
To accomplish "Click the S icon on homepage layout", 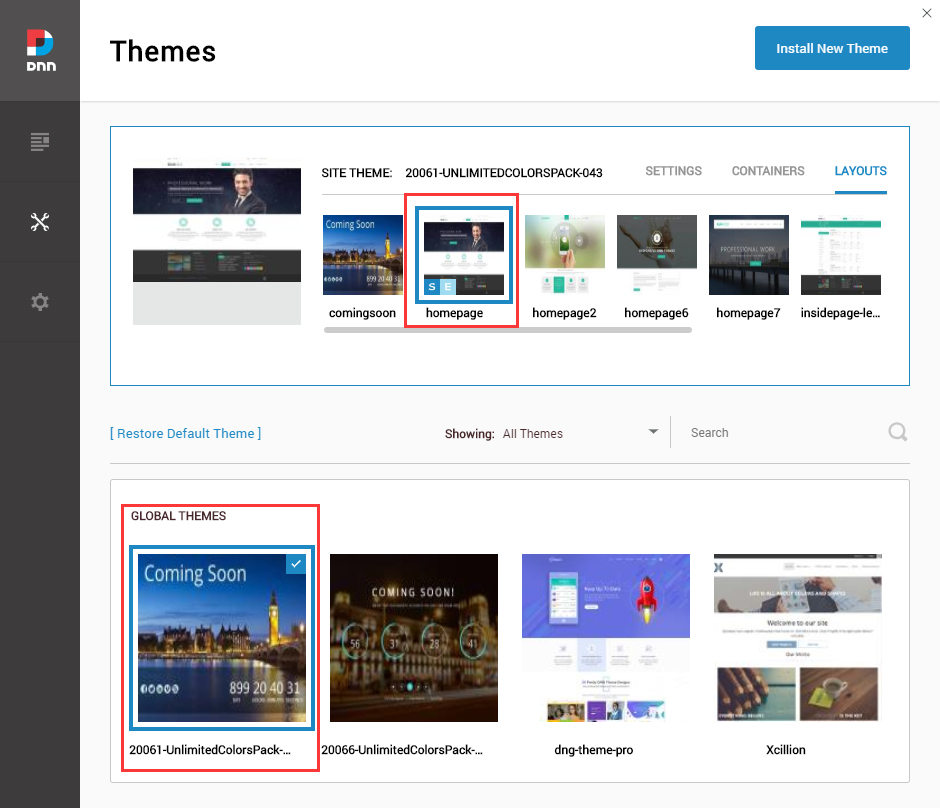I will tap(432, 287).
